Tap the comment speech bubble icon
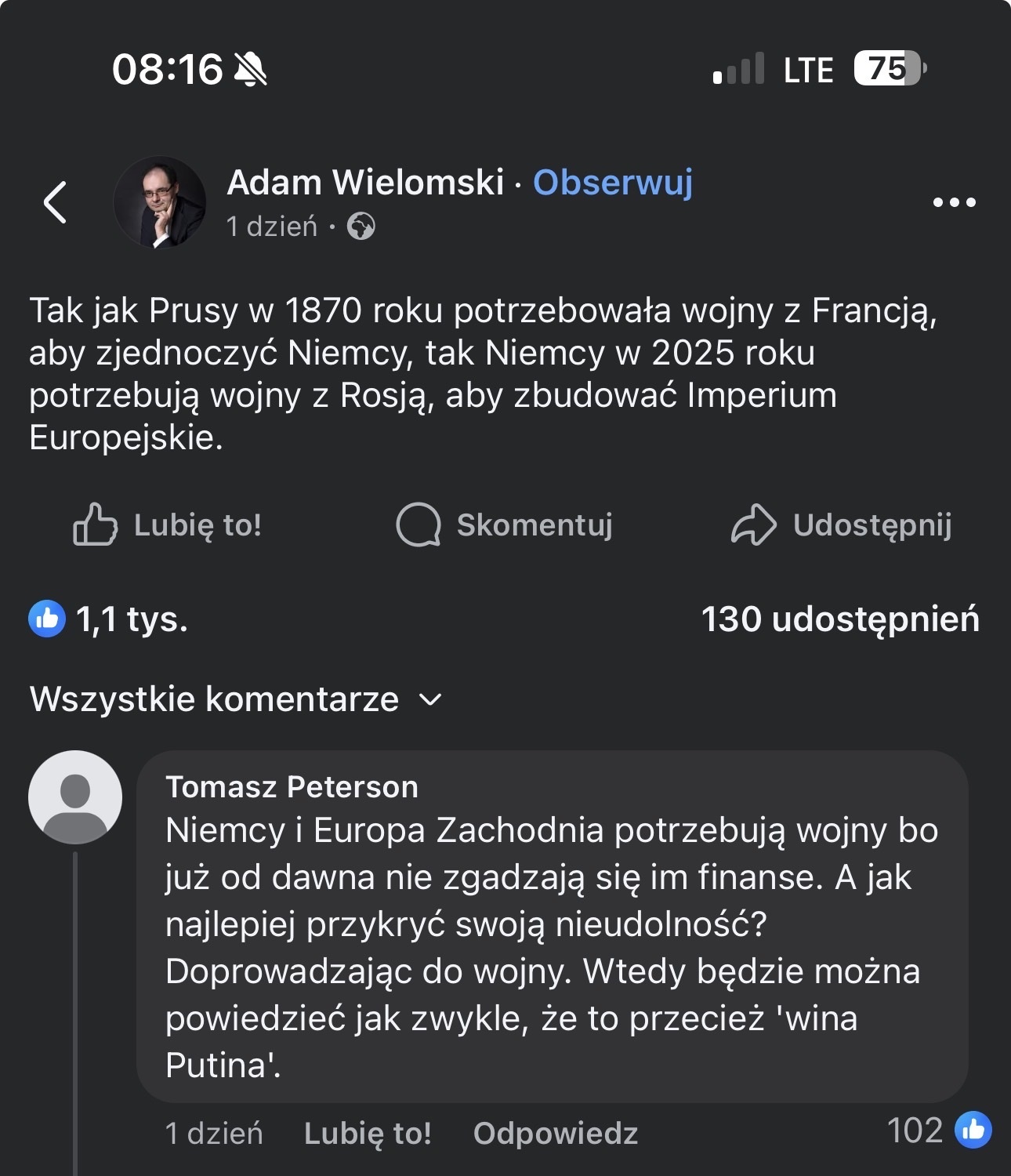The image size is (1011, 1176). coord(419,524)
